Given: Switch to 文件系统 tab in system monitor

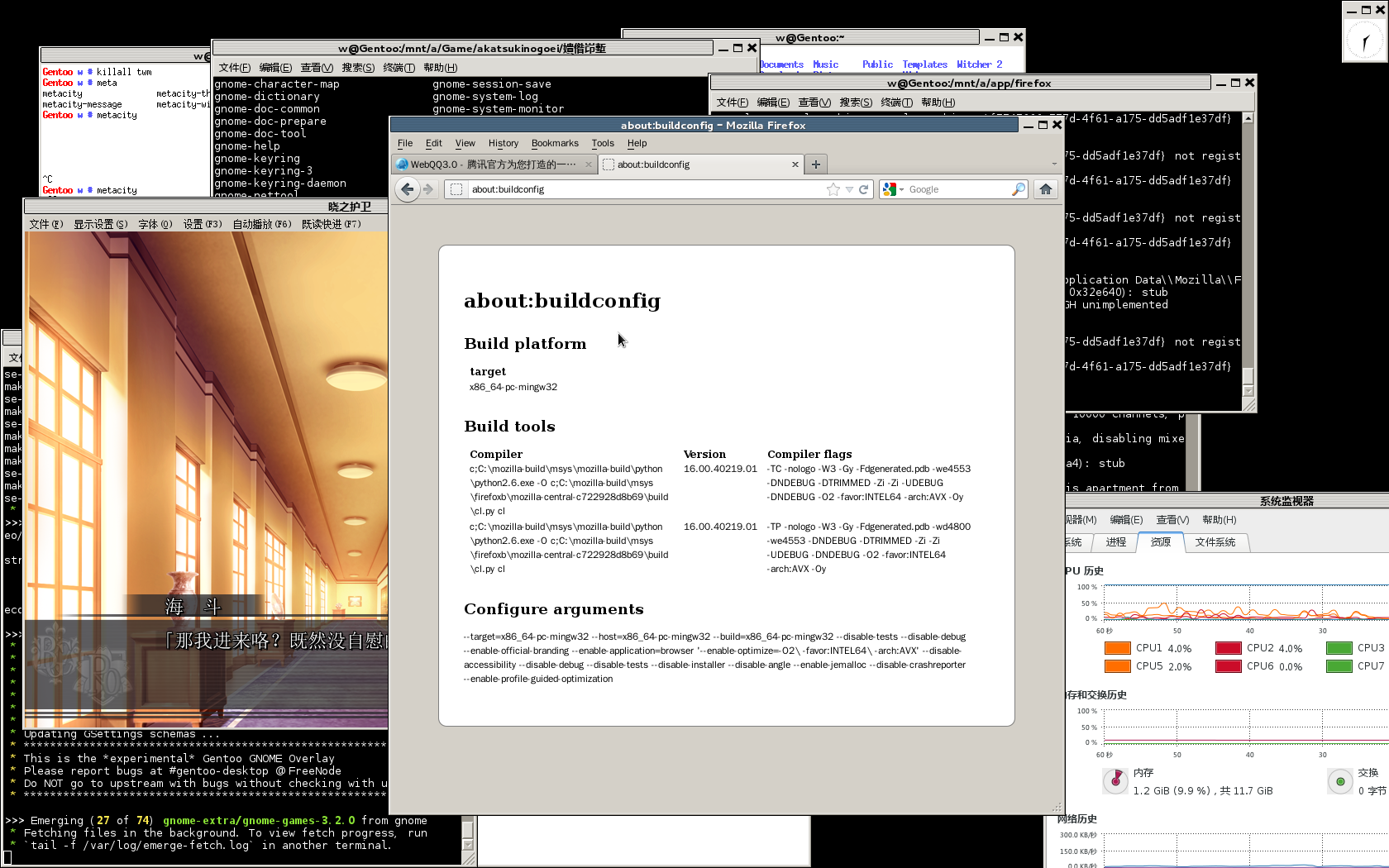Looking at the screenshot, I should (x=1215, y=542).
